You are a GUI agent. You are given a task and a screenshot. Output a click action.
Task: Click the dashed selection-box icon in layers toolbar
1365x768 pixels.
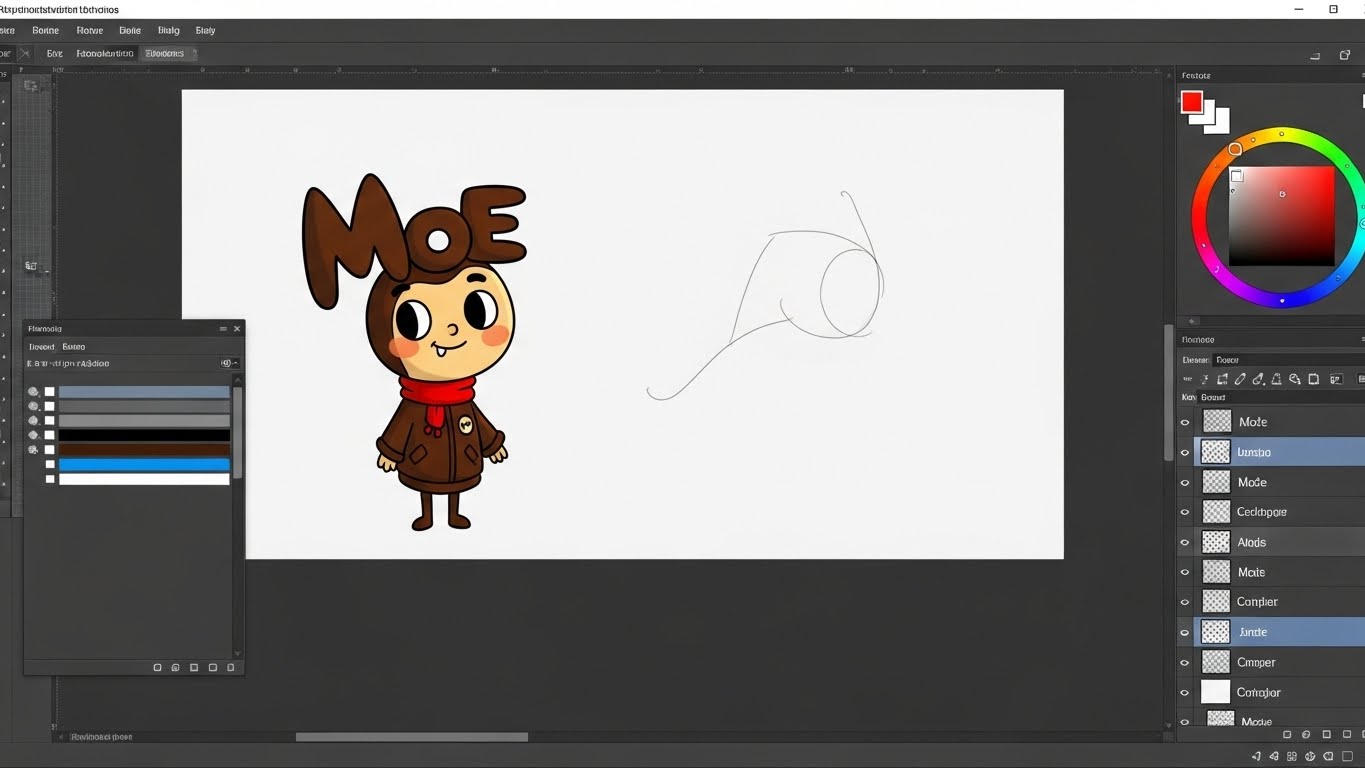(1222, 379)
